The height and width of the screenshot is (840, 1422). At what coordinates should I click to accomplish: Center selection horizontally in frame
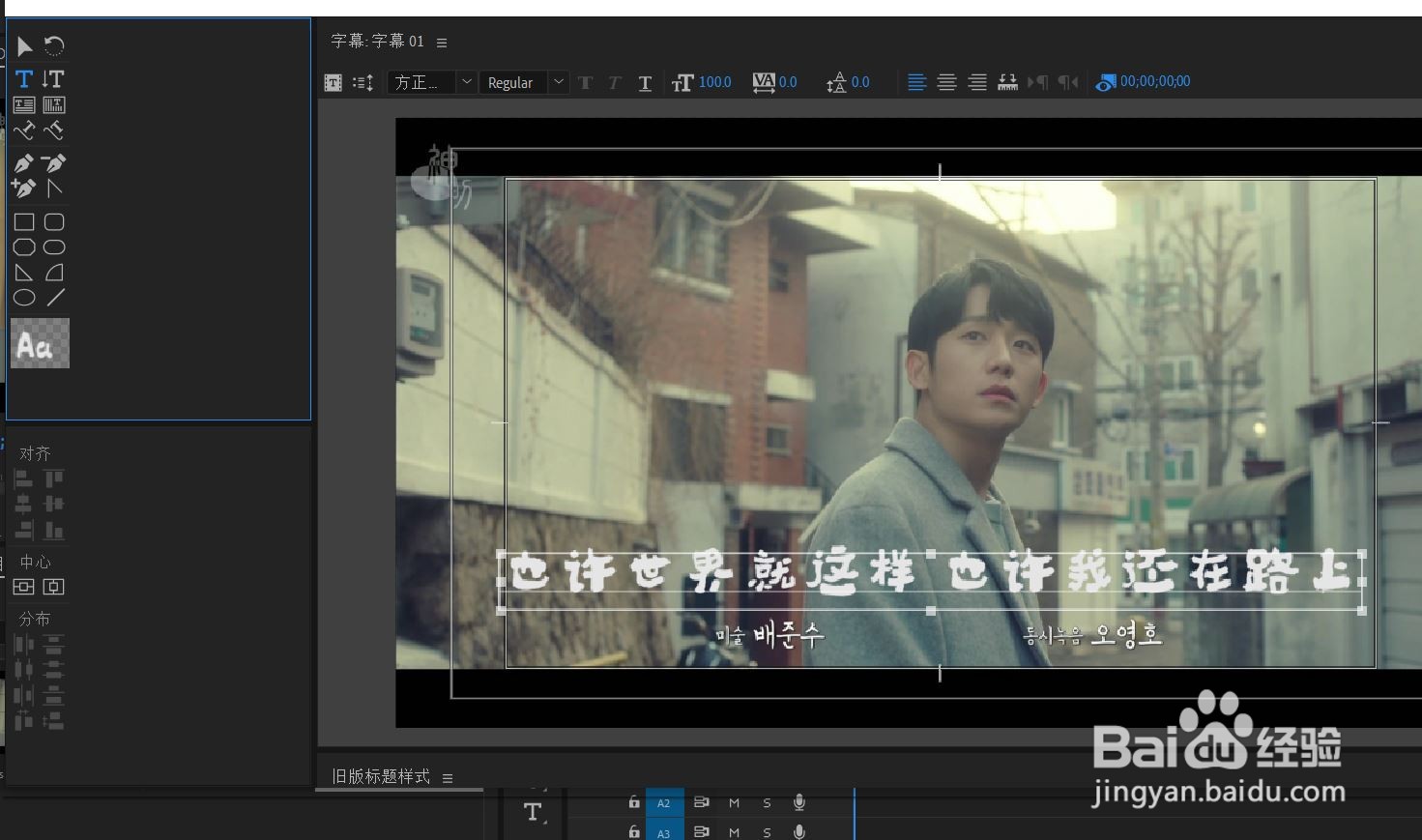54,587
